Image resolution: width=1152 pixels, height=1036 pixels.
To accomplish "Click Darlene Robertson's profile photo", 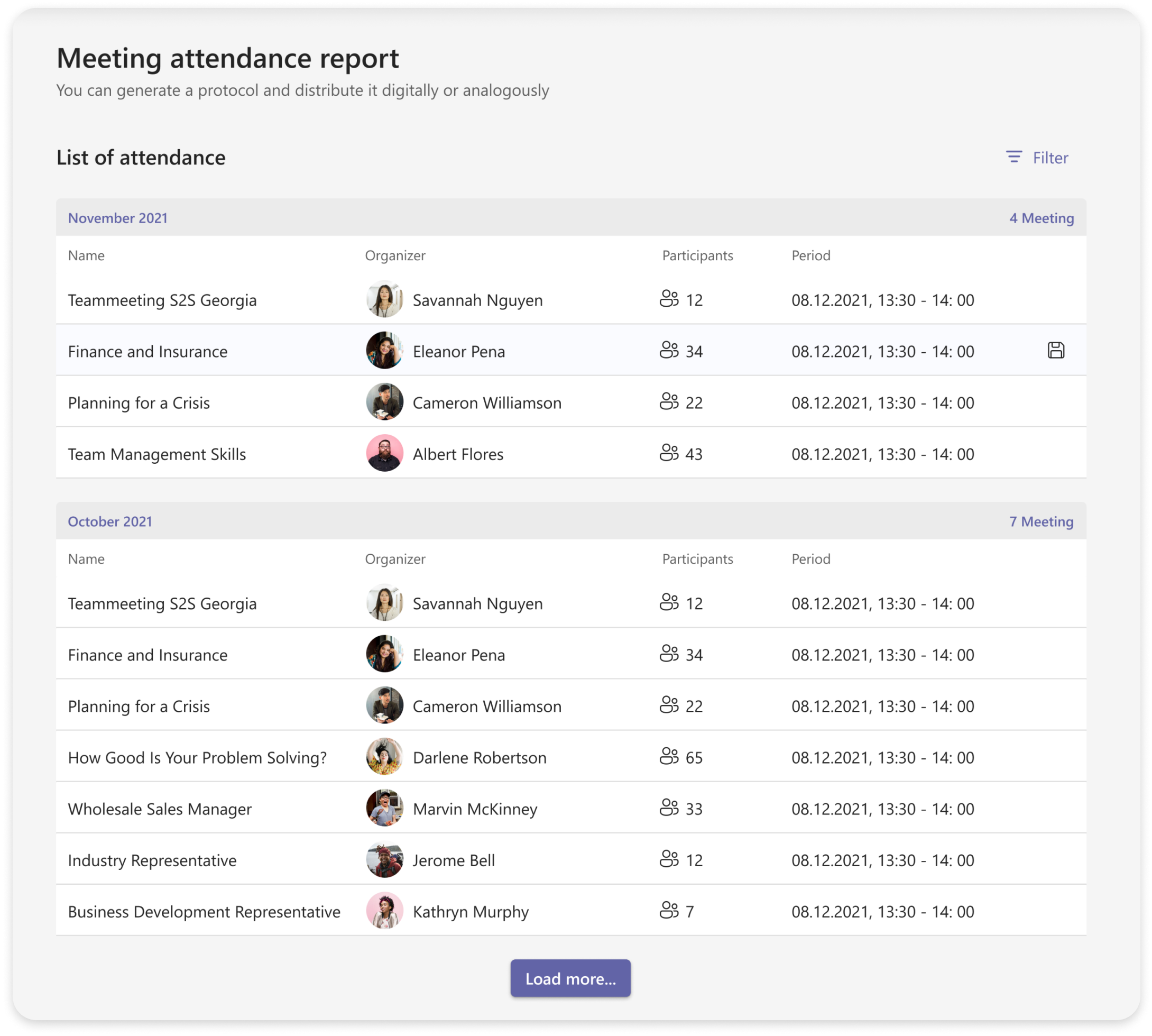I will click(384, 757).
